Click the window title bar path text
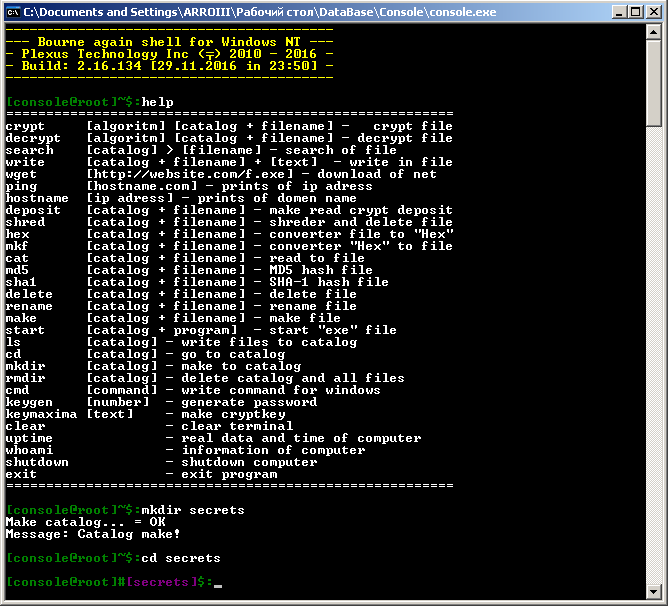This screenshot has height=606, width=668. click(x=259, y=12)
